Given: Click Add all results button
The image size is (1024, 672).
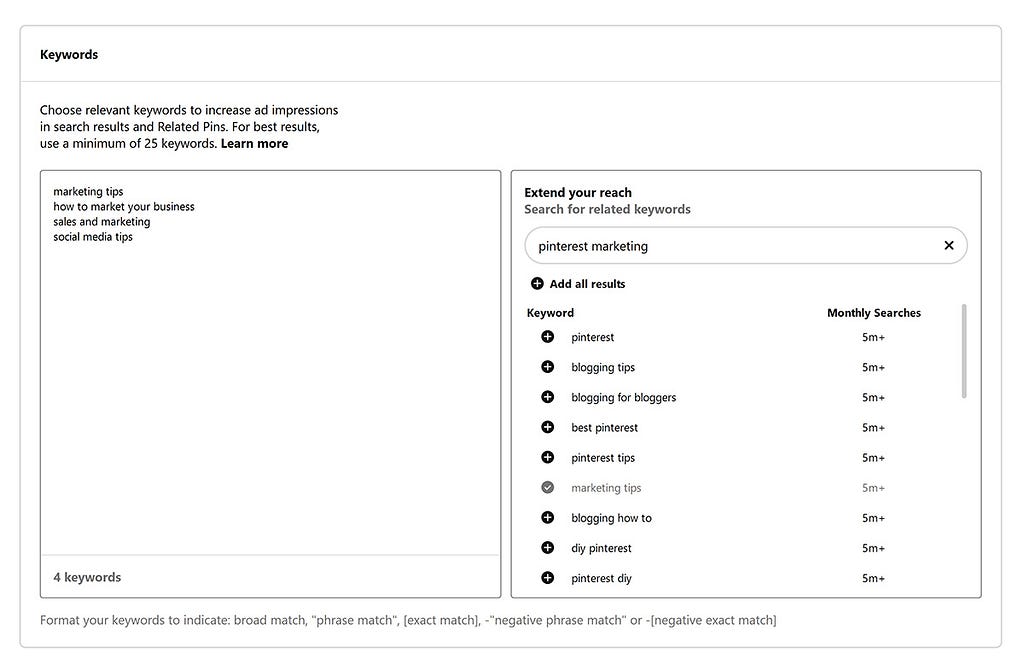Looking at the screenshot, I should [578, 283].
